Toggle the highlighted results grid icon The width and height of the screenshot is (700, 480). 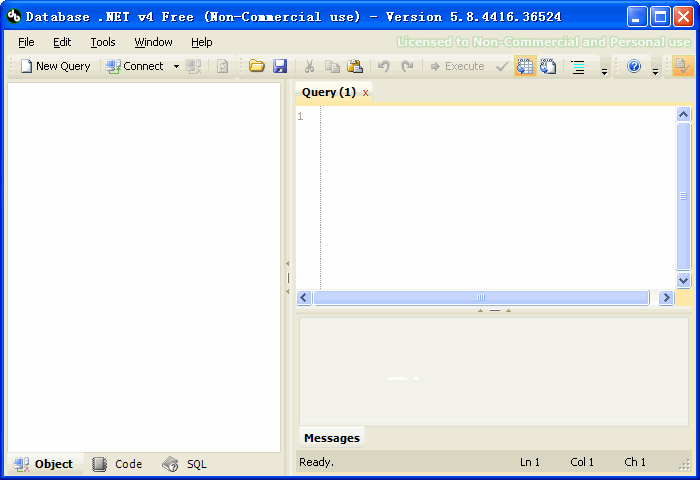pos(525,66)
